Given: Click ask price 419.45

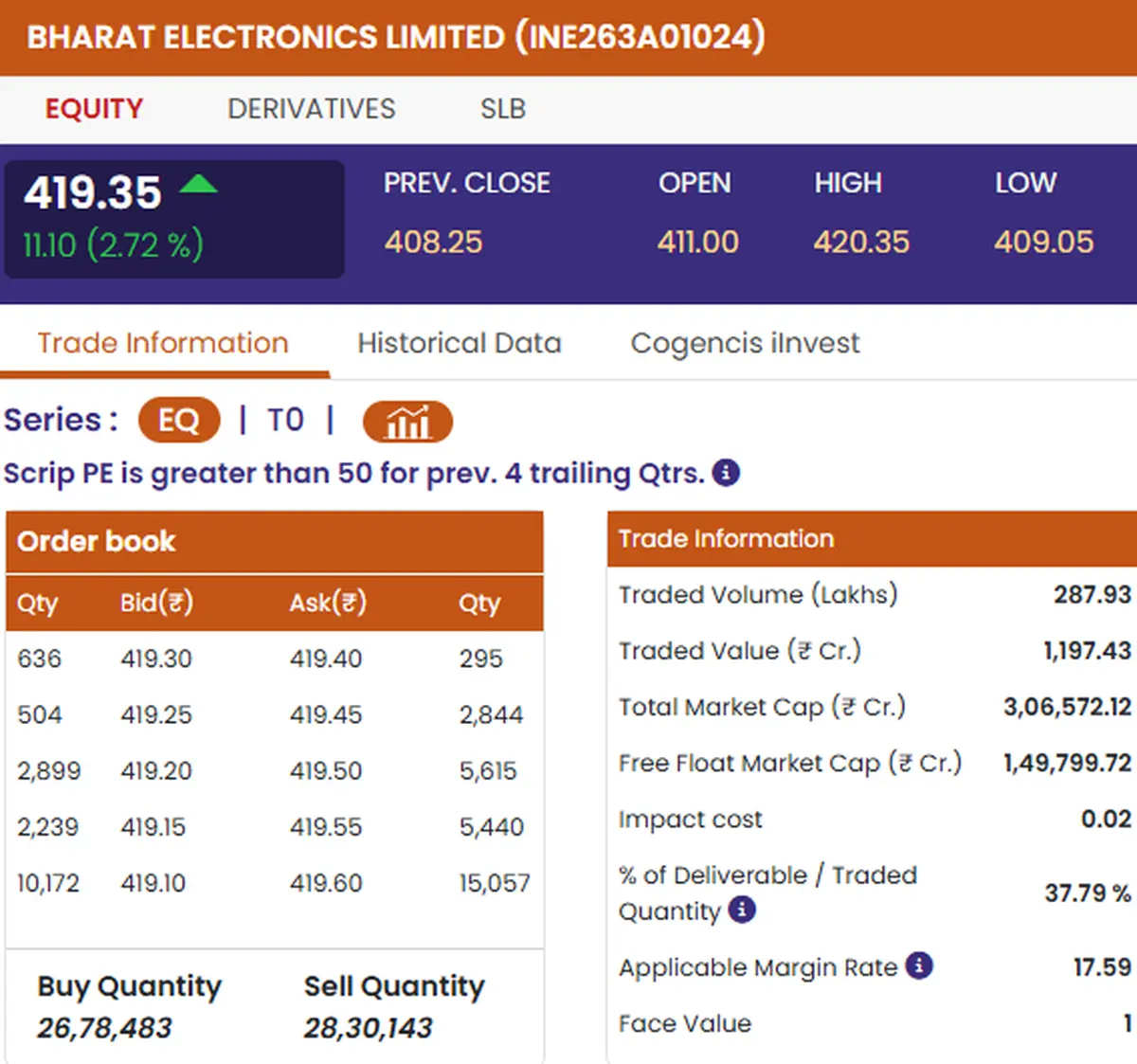Looking at the screenshot, I should pyautogui.click(x=326, y=714).
